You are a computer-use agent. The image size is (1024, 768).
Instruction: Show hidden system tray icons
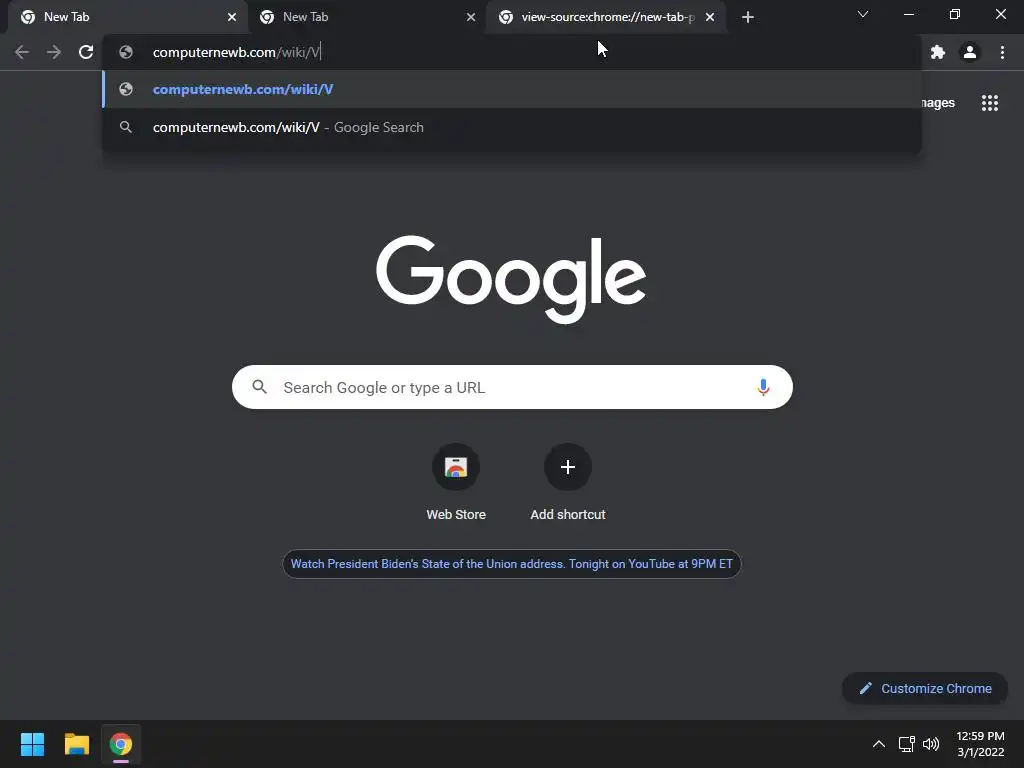(x=878, y=744)
